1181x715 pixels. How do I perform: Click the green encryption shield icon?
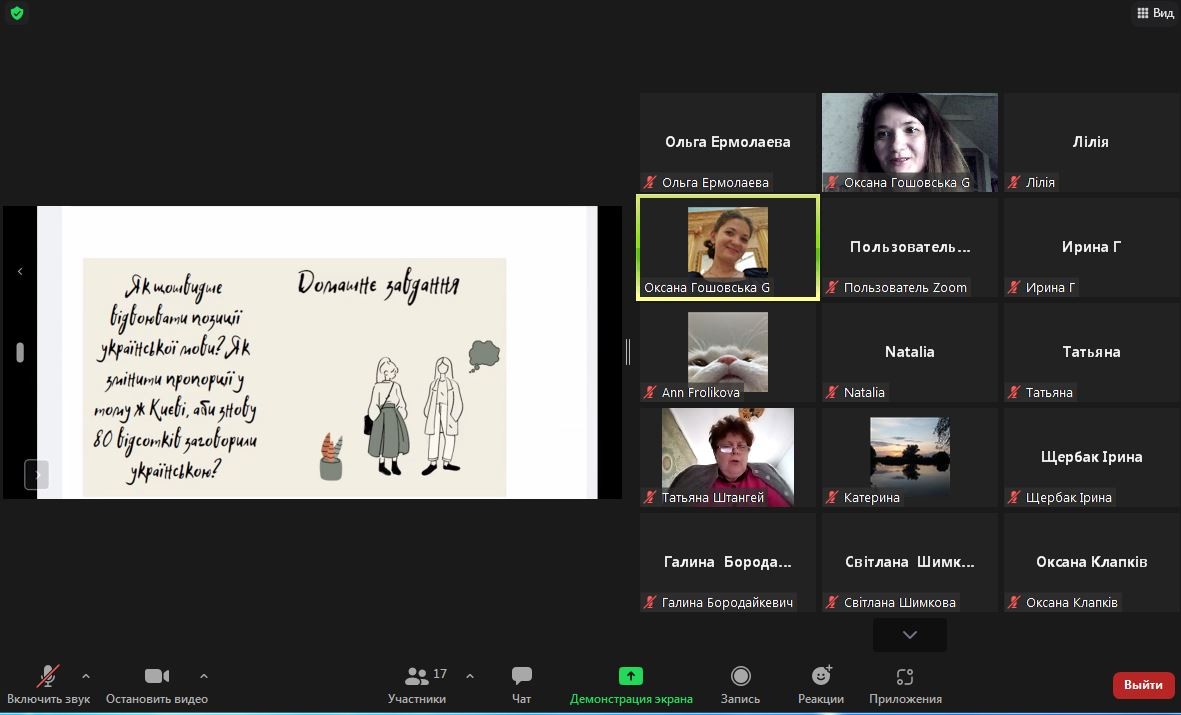click(x=16, y=13)
